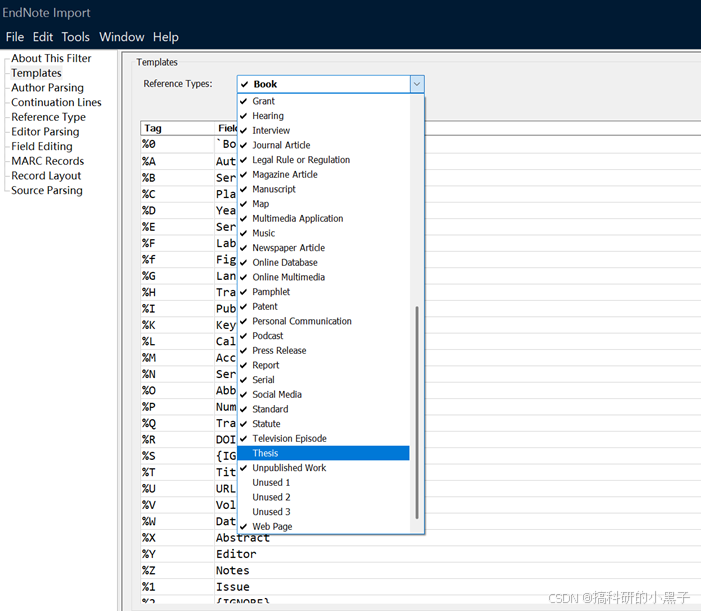Pick Online Multimedia in the list

[323, 277]
